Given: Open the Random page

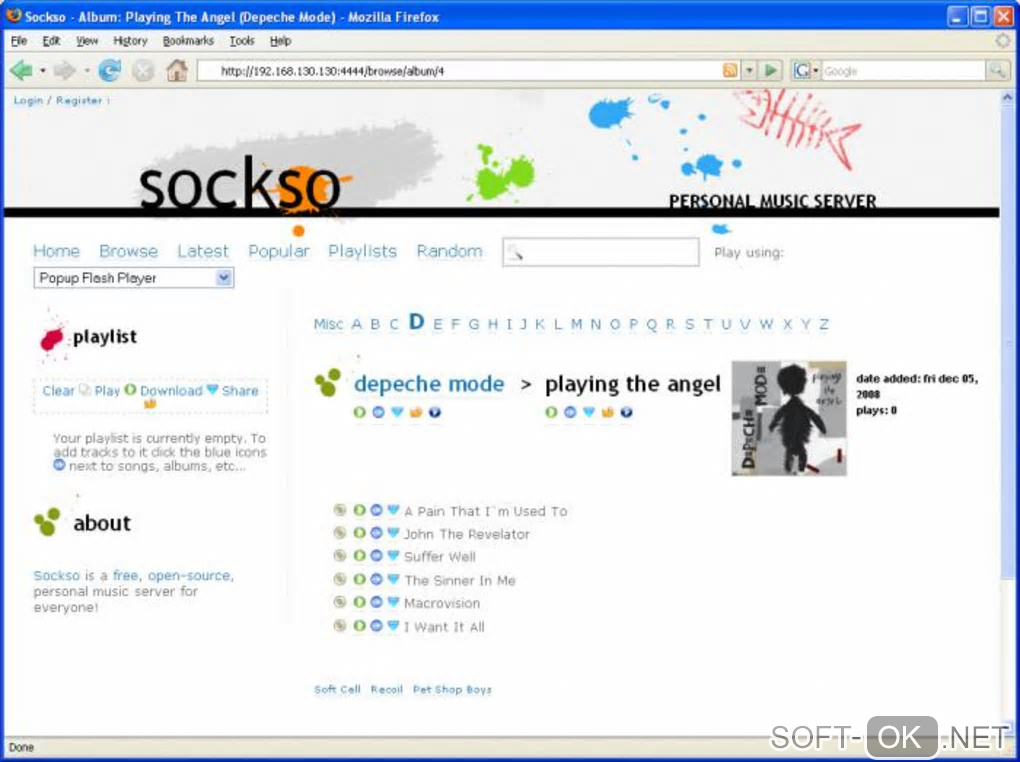Looking at the screenshot, I should click(450, 251).
